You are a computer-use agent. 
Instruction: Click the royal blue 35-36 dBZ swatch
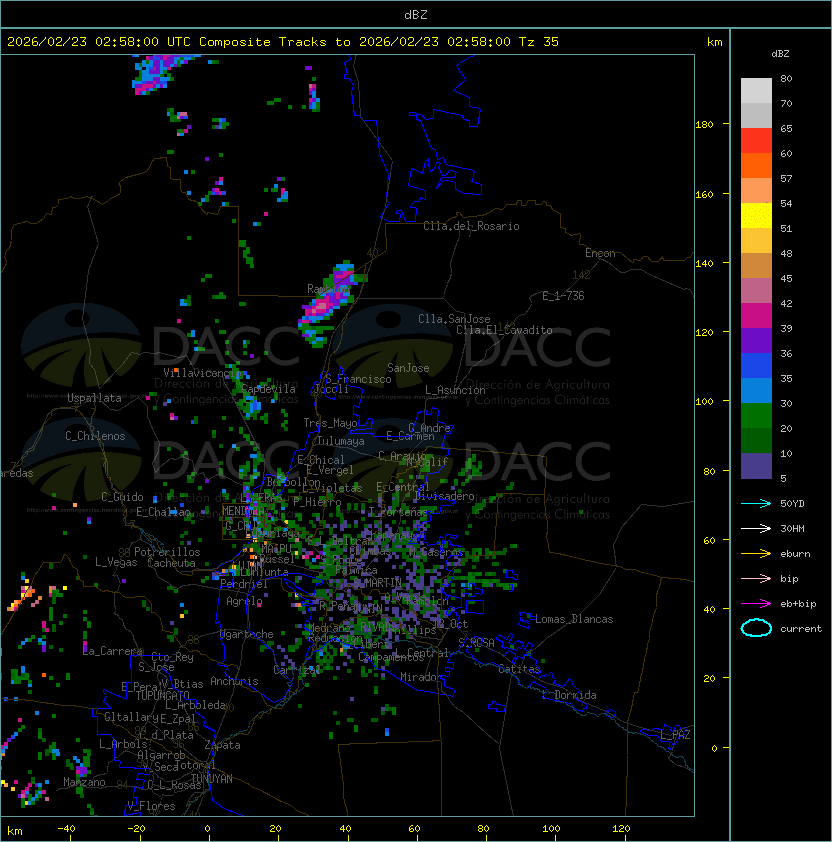(756, 366)
